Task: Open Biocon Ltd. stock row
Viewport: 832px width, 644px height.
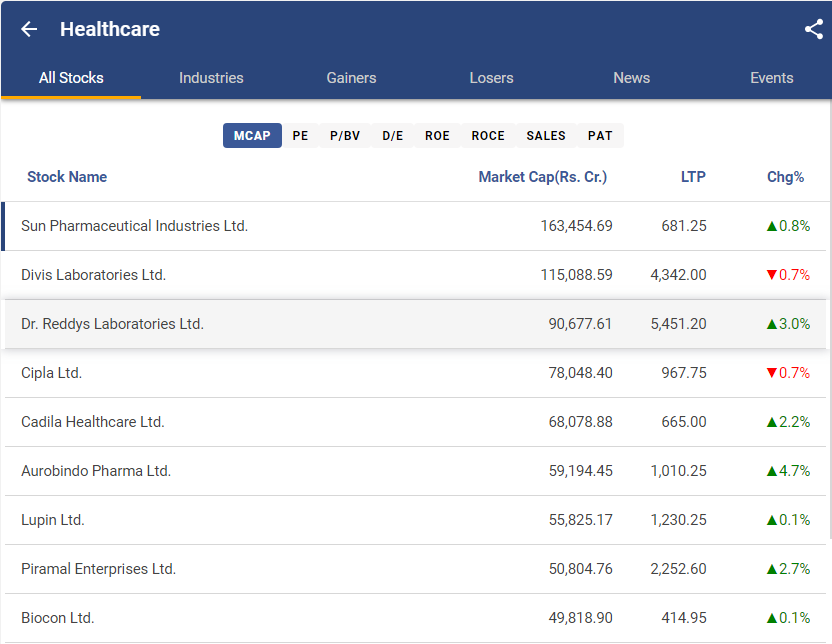Action: coord(415,618)
